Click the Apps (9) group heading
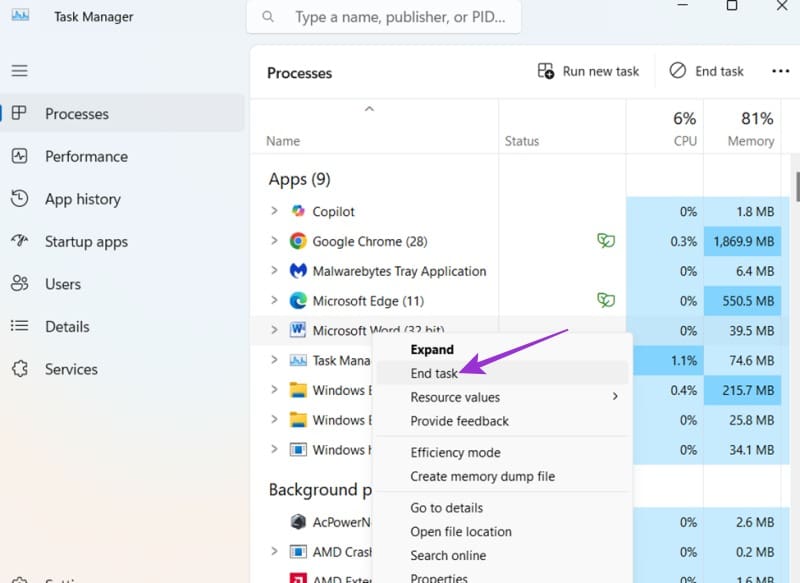This screenshot has height=583, width=800. [x=299, y=179]
